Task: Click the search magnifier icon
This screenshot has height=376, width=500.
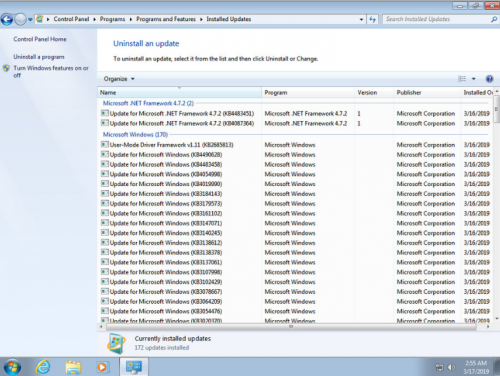Action: point(494,19)
